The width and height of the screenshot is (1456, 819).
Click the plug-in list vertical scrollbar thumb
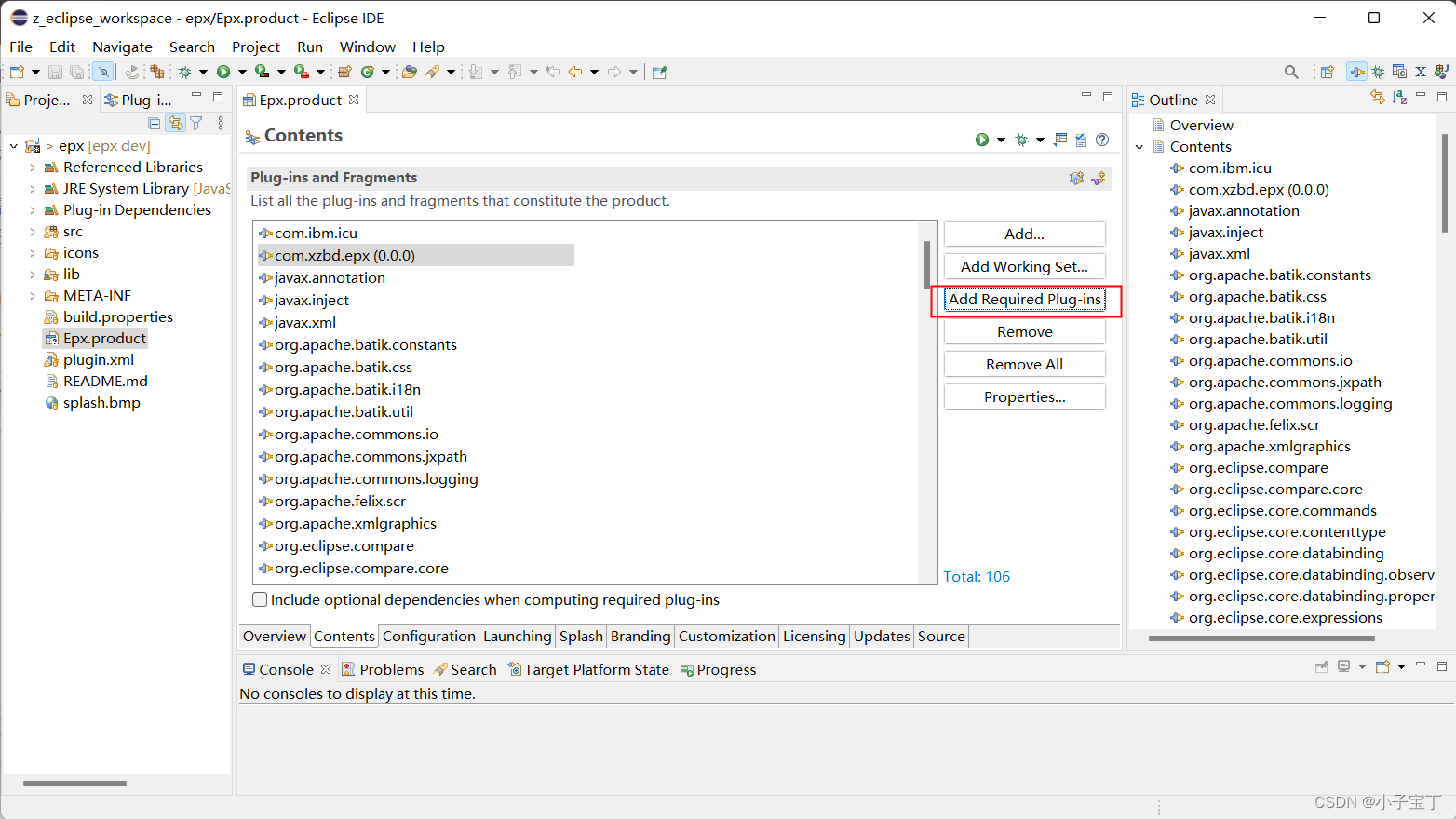coord(927,264)
